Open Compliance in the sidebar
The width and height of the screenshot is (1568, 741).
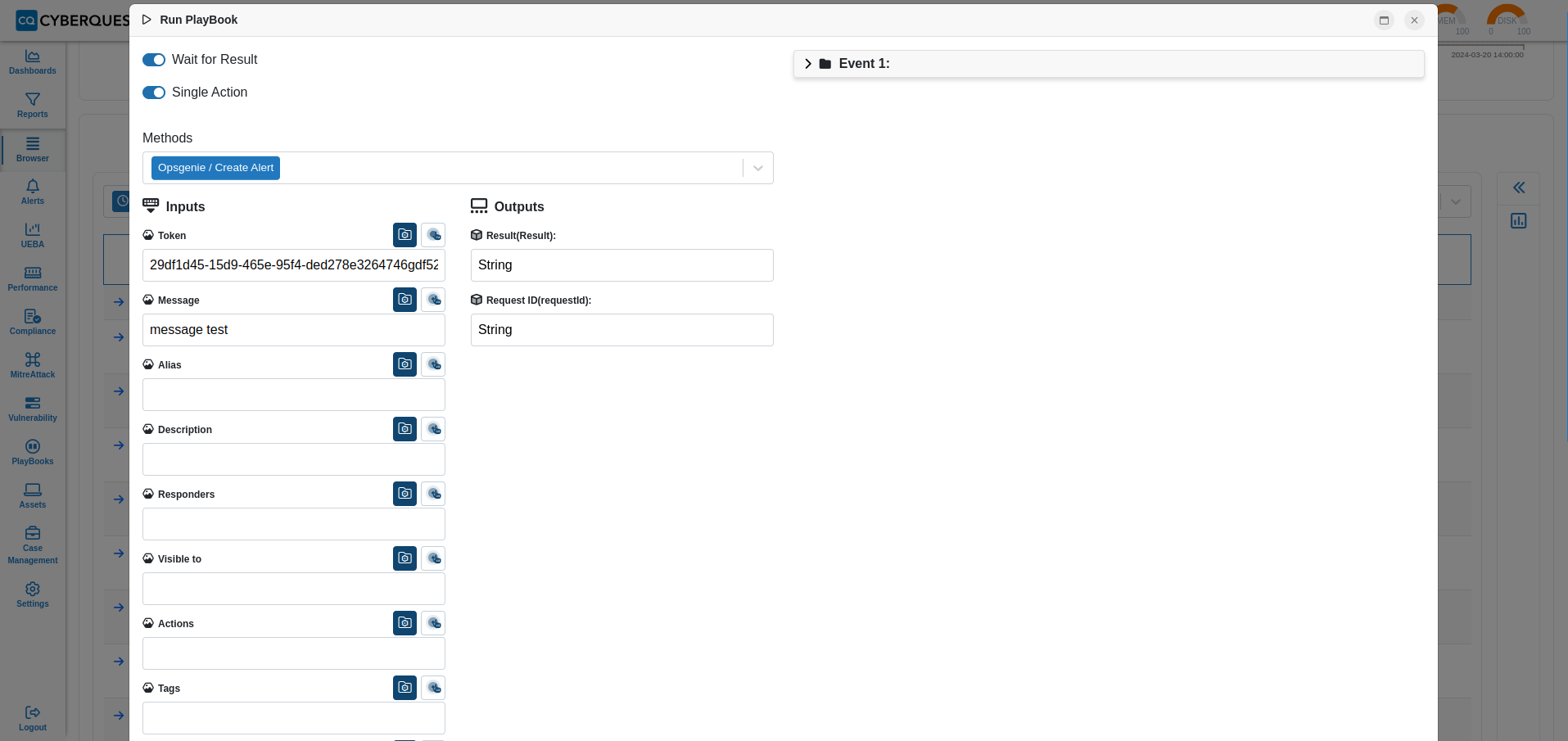click(33, 323)
